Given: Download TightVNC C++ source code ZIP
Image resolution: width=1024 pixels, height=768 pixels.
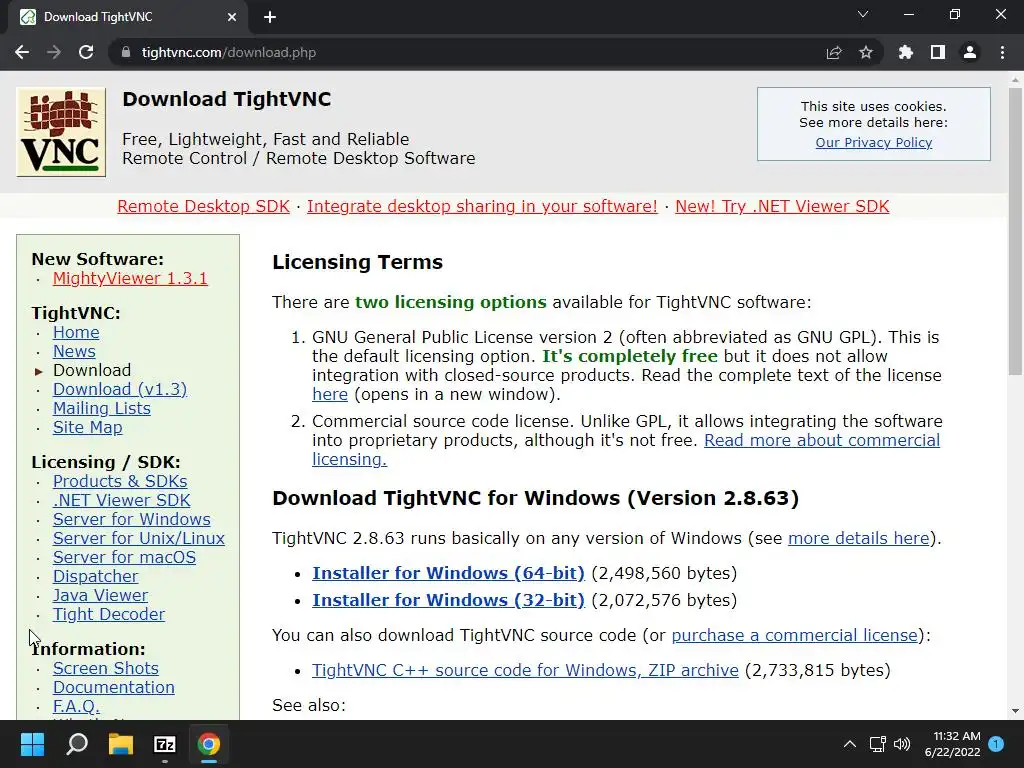Looking at the screenshot, I should pos(525,670).
